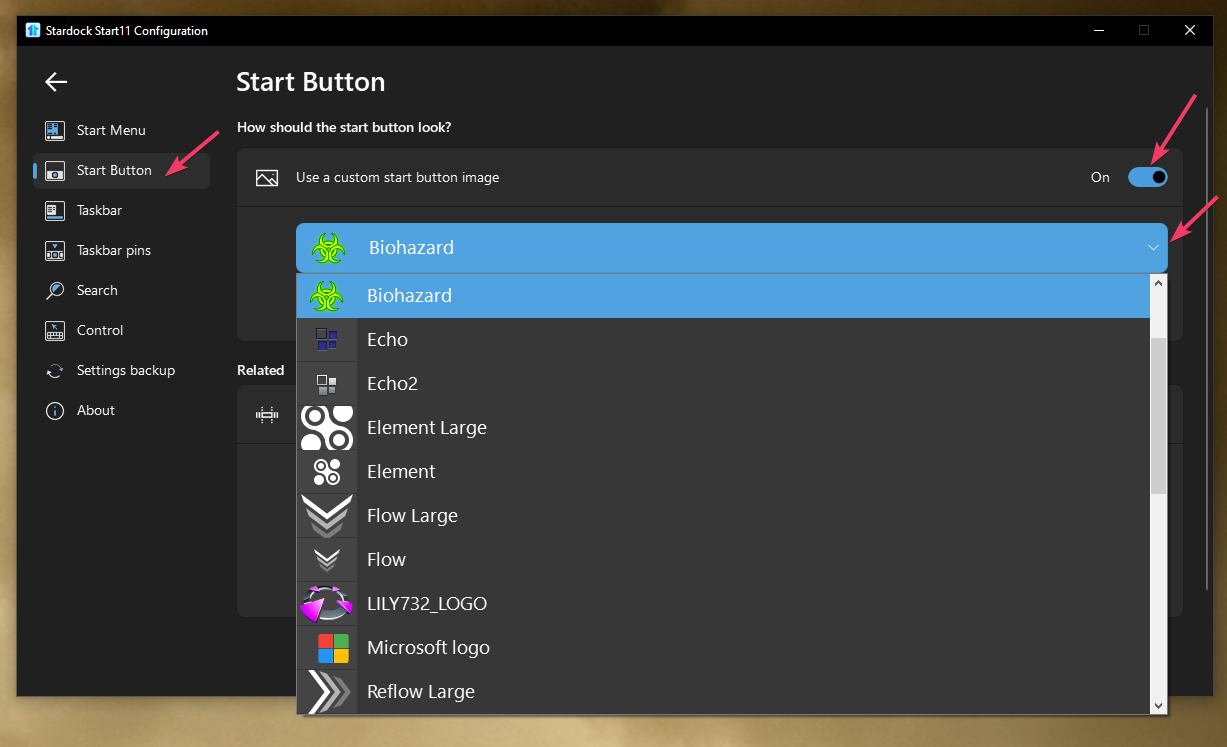The width and height of the screenshot is (1227, 747).
Task: Open the Start Button settings page
Action: pos(114,171)
